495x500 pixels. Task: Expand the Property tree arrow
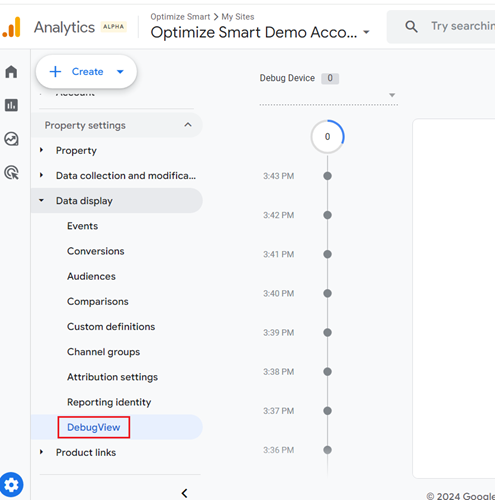pyautogui.click(x=41, y=150)
